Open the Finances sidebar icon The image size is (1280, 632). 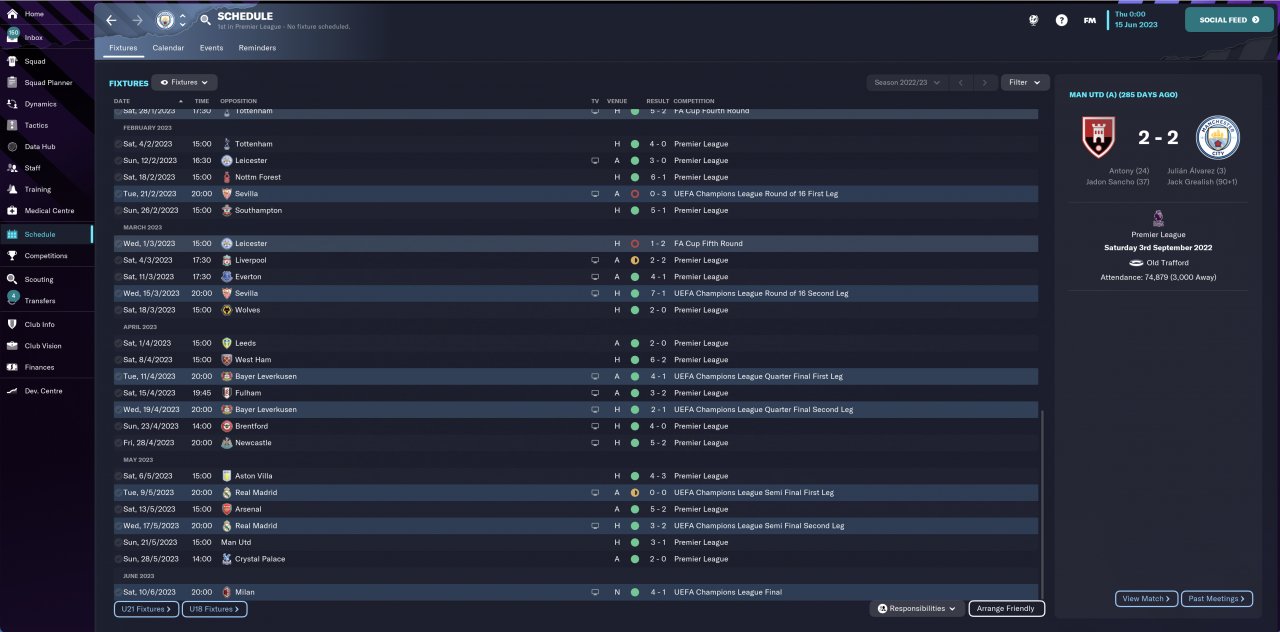point(13,367)
